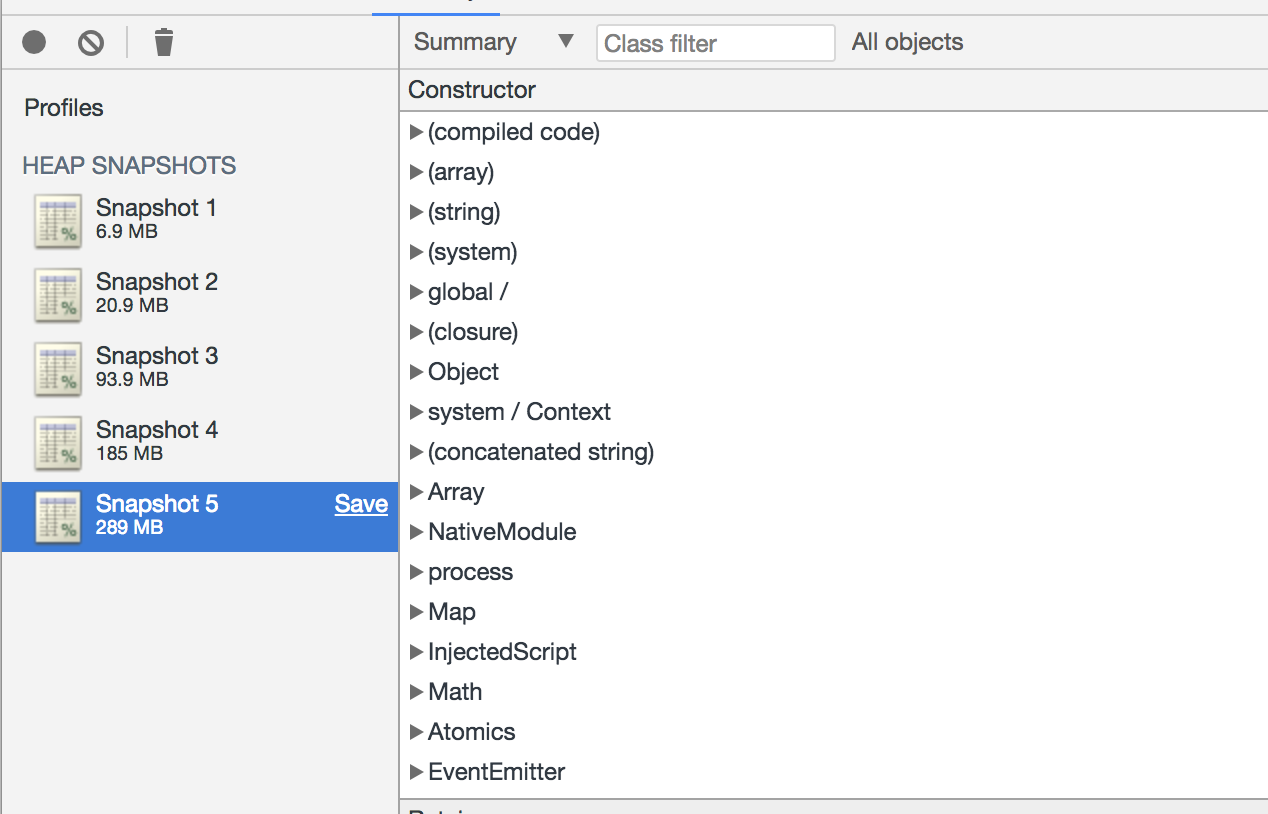Click the Save link for Snapshot 5

point(361,504)
